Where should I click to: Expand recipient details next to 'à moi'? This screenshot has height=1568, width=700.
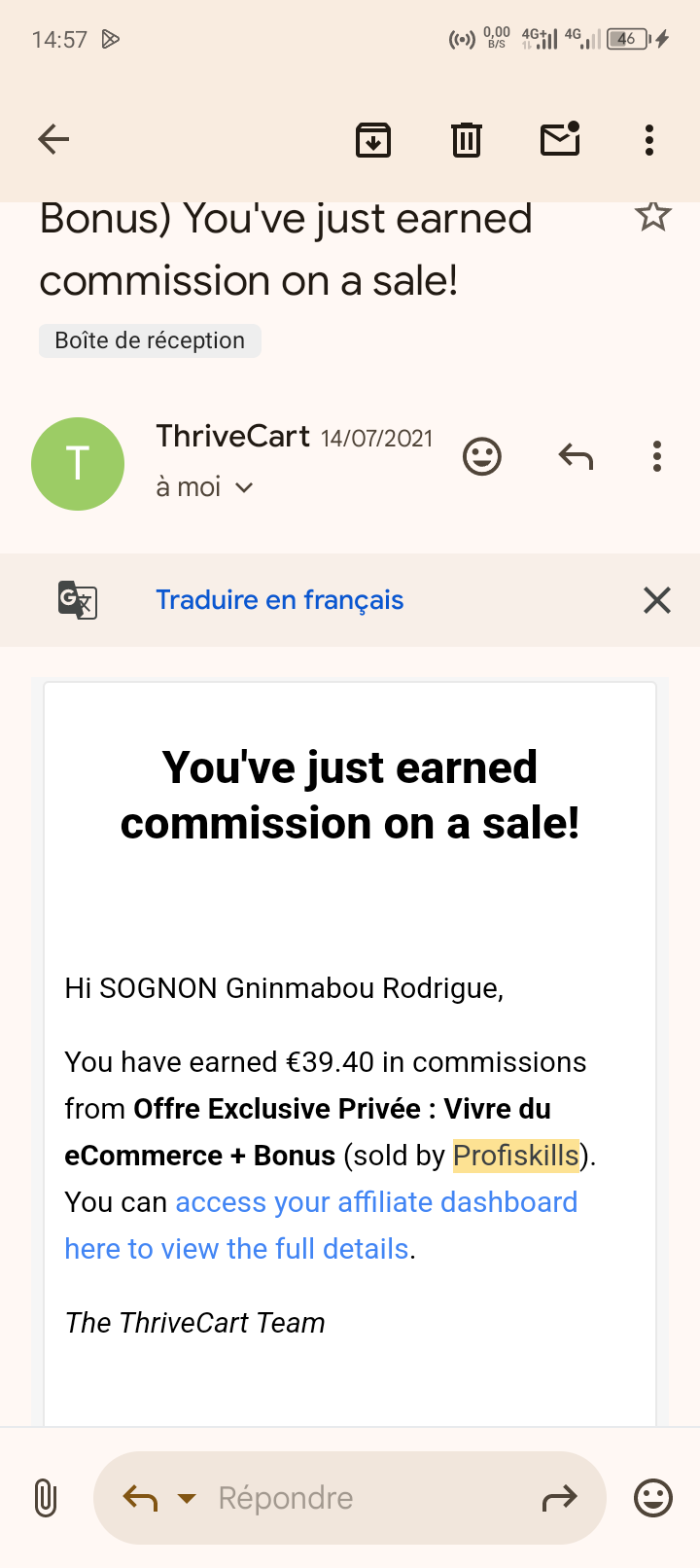pyautogui.click(x=244, y=487)
